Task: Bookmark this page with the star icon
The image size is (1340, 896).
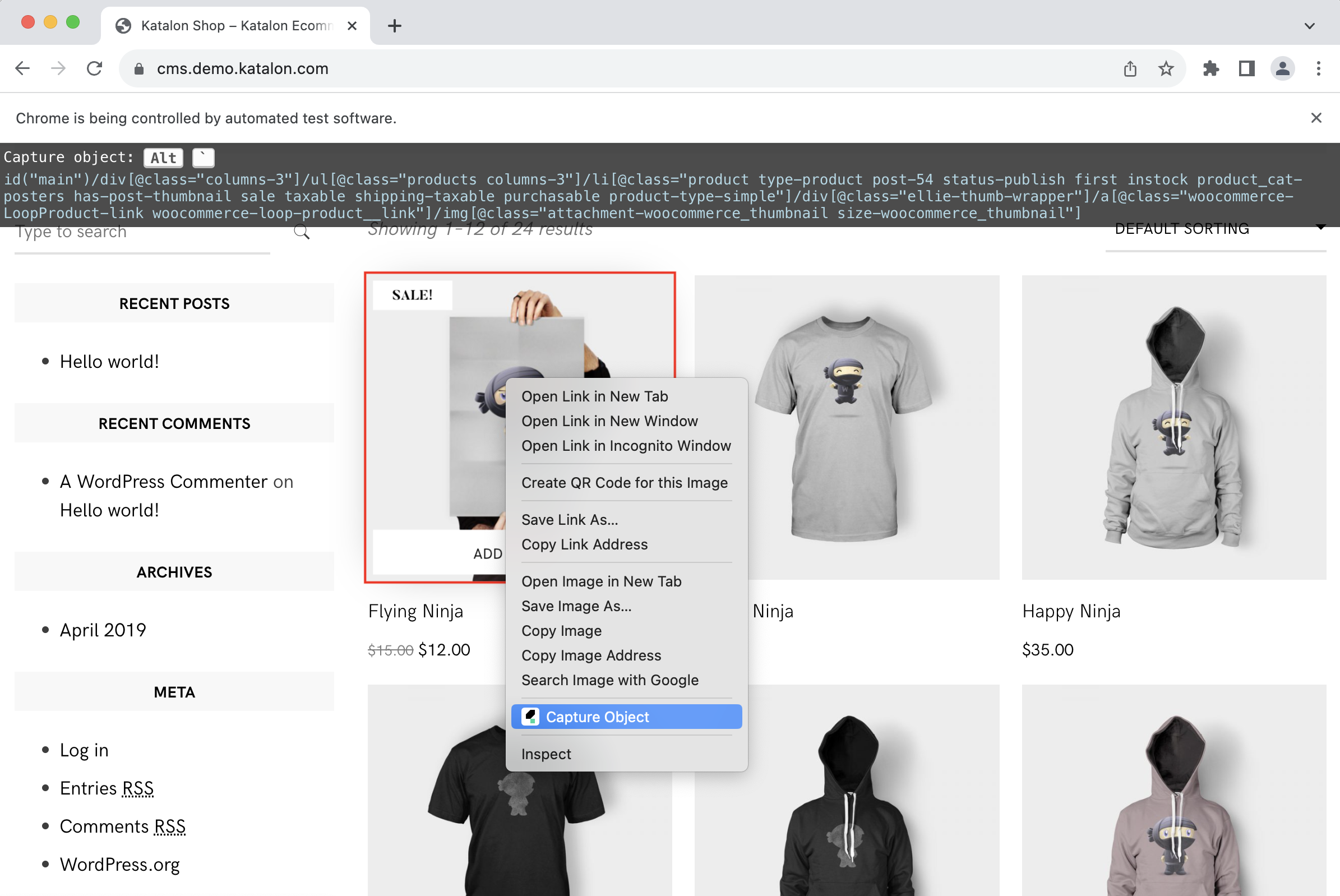Action: 1166,69
